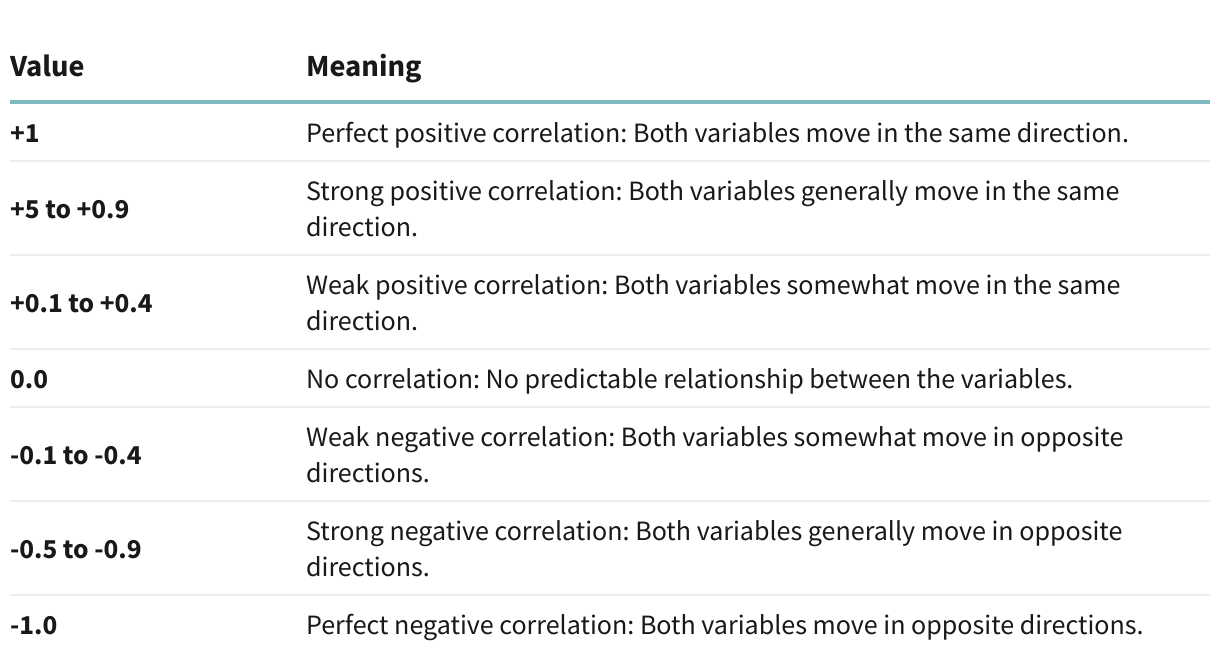Click the No correlation description text
This screenshot has height=662, width=1220.
[x=690, y=380]
